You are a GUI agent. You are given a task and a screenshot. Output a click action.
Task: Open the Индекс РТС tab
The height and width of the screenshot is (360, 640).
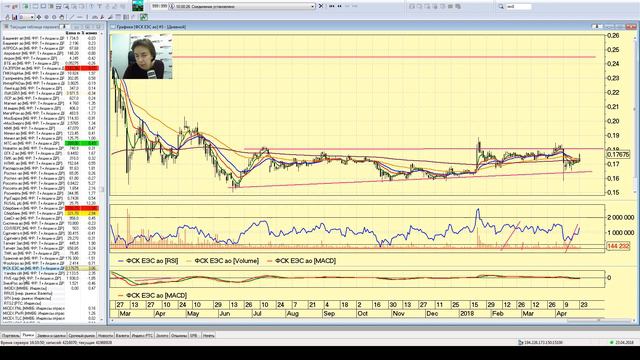click(x=142, y=336)
